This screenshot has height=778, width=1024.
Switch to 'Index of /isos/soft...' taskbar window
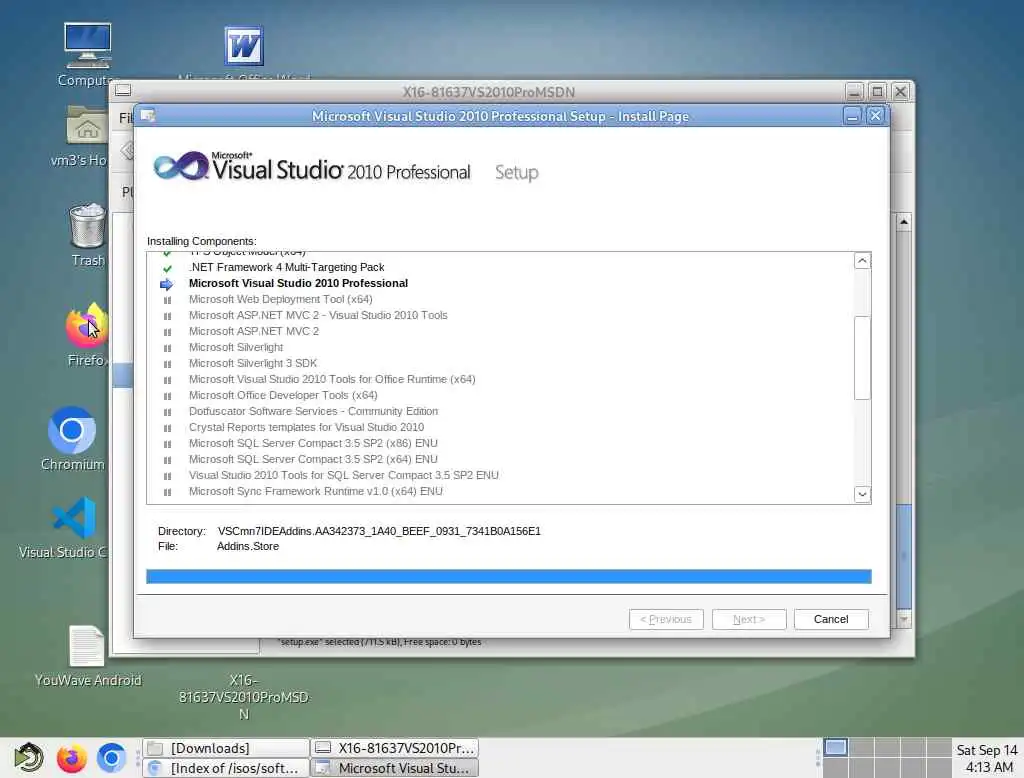(x=226, y=768)
